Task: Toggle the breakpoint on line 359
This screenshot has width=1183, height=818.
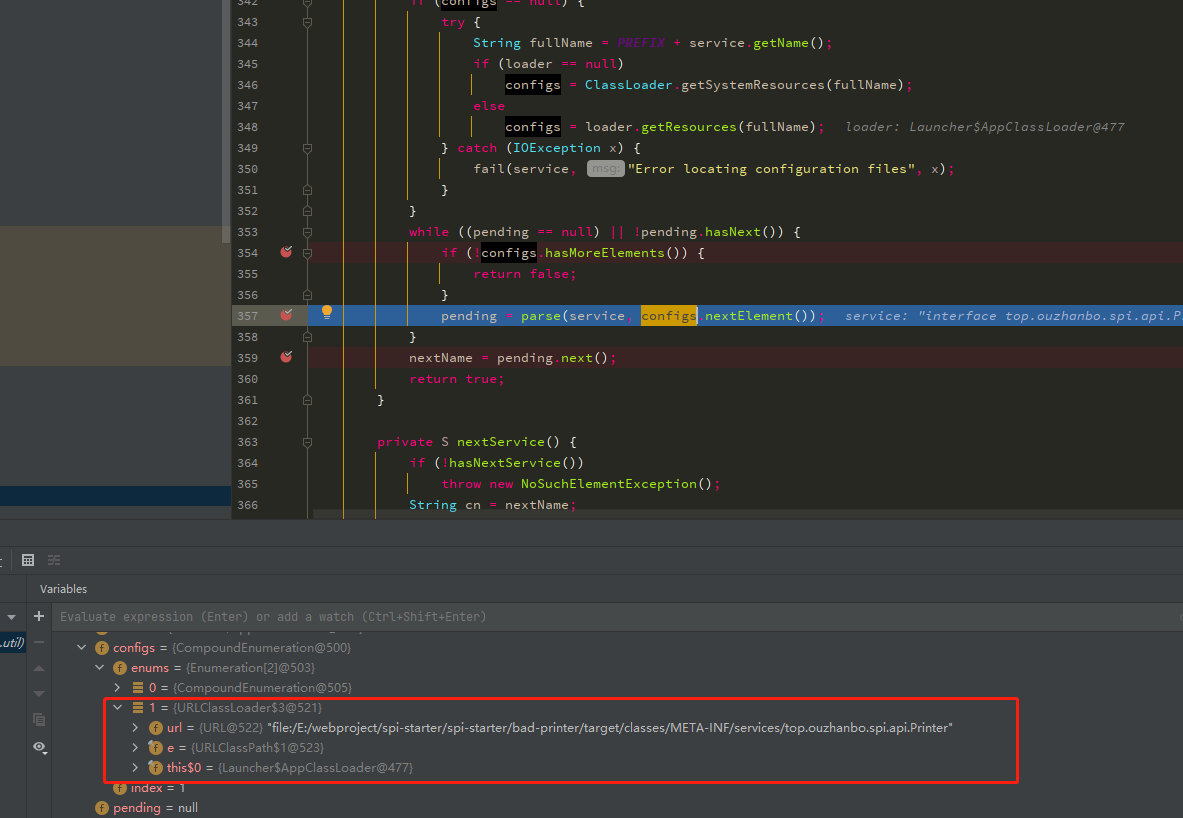Action: (286, 357)
